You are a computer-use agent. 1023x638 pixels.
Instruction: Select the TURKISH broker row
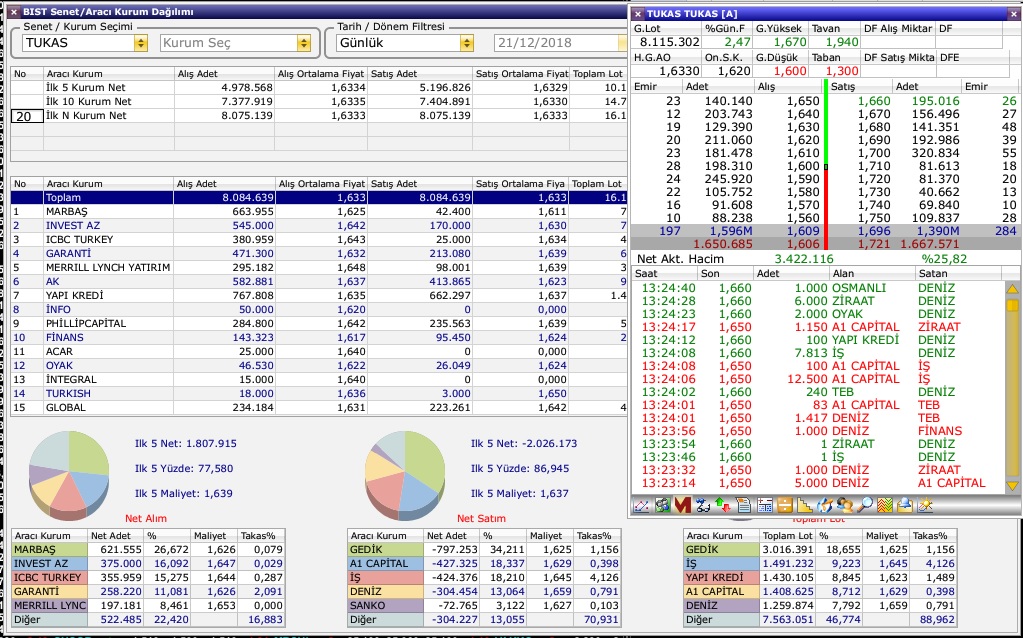pos(319,394)
